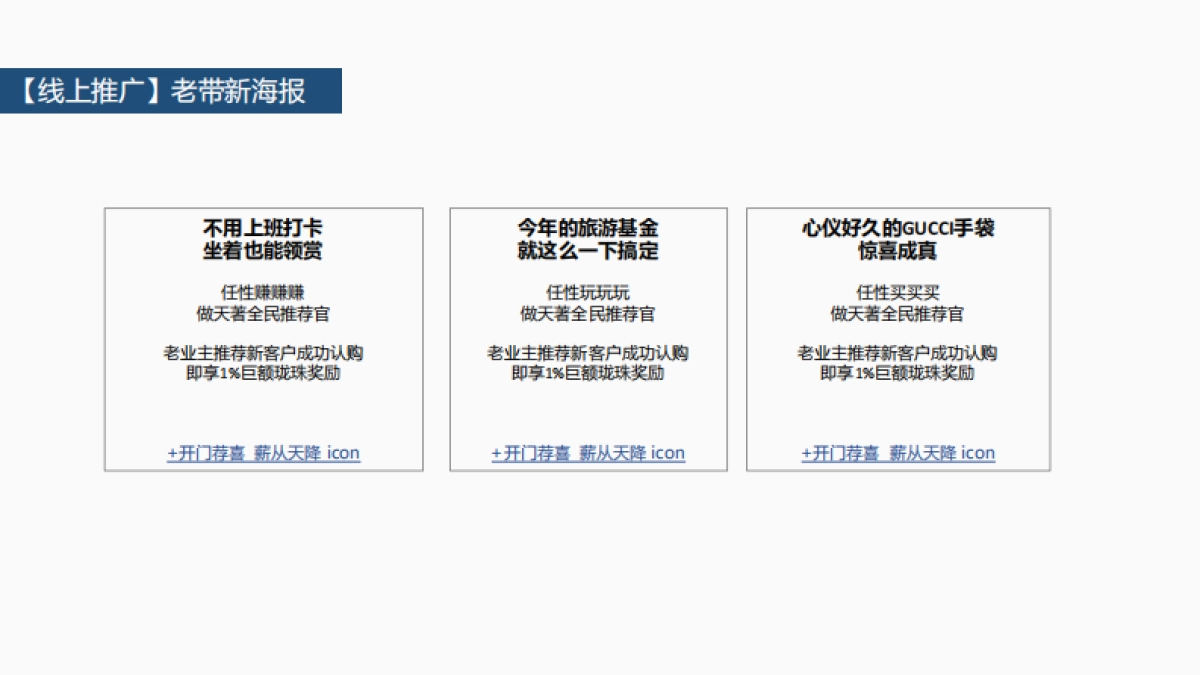This screenshot has height=675, width=1200.
Task: Click the plus sign before 开门荐喜 in the right card
Action: coord(806,453)
